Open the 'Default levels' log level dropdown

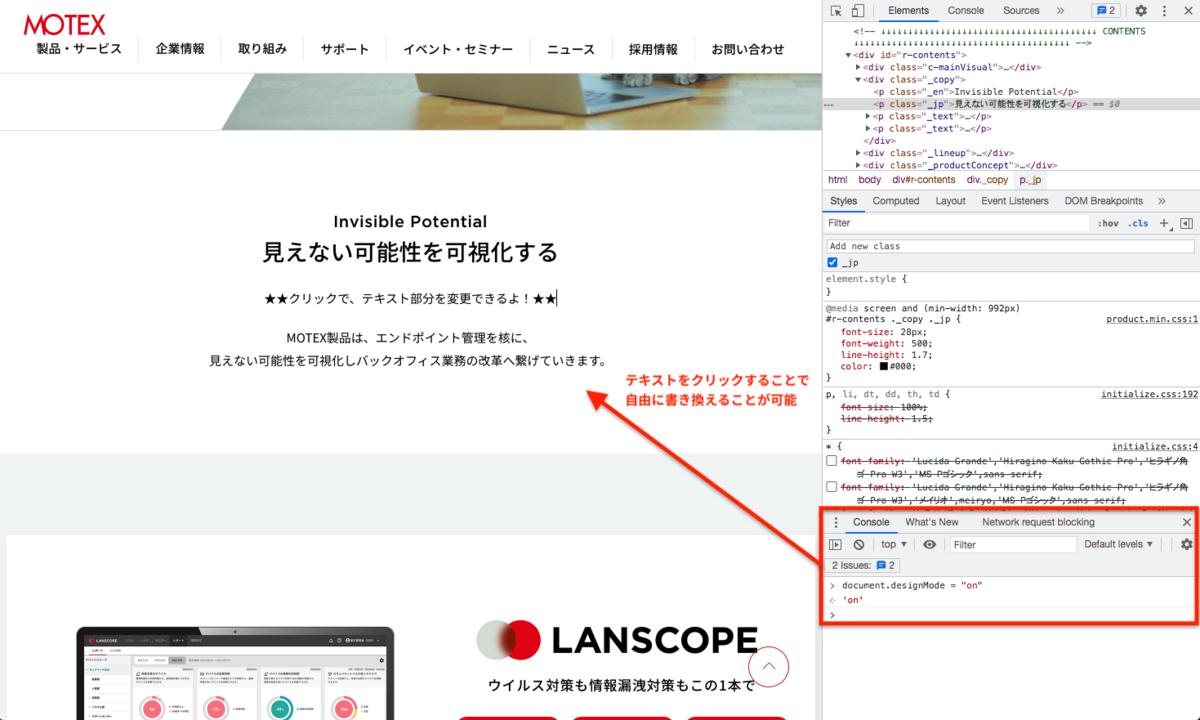(1119, 545)
